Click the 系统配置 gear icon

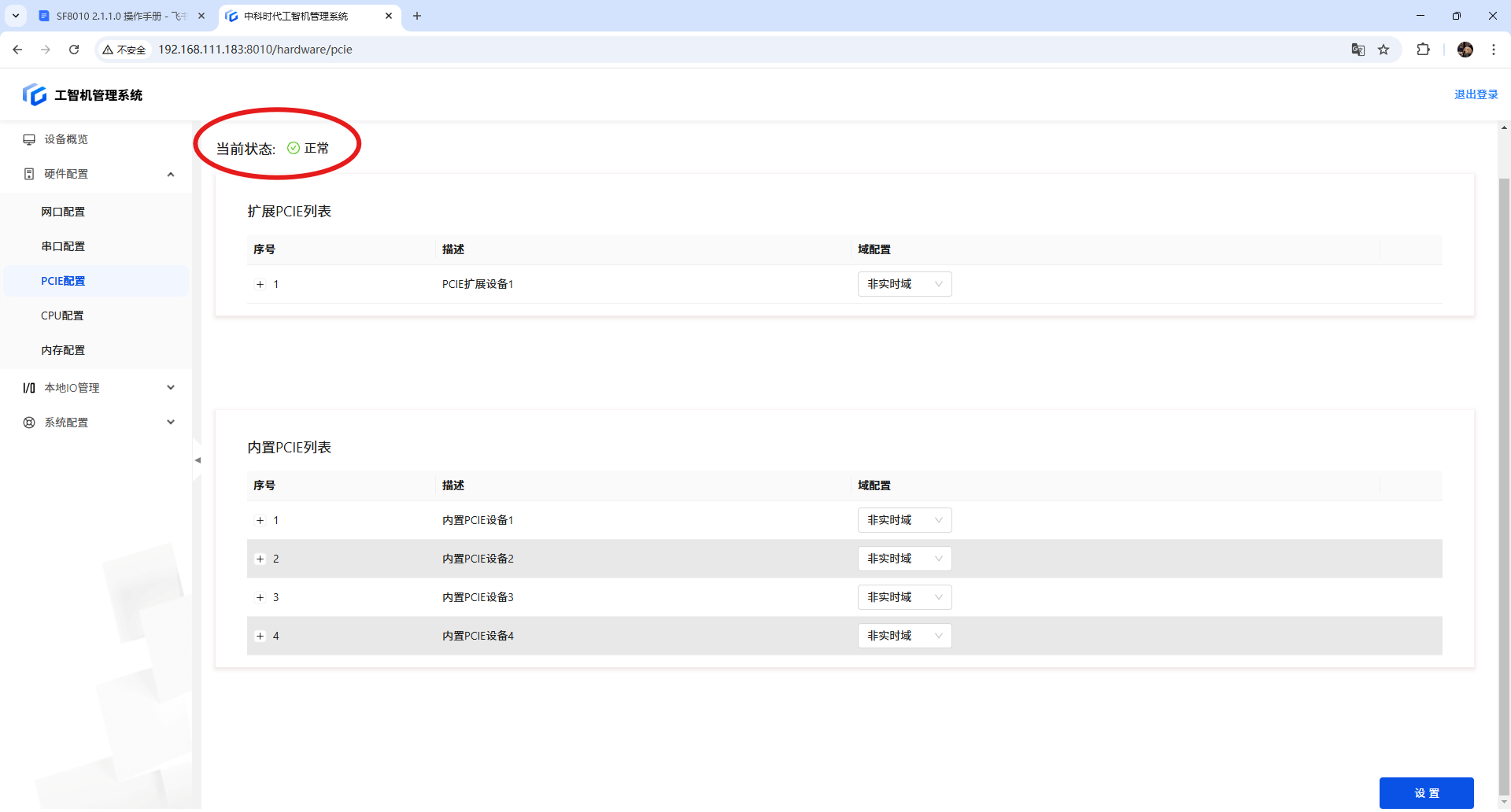29,423
